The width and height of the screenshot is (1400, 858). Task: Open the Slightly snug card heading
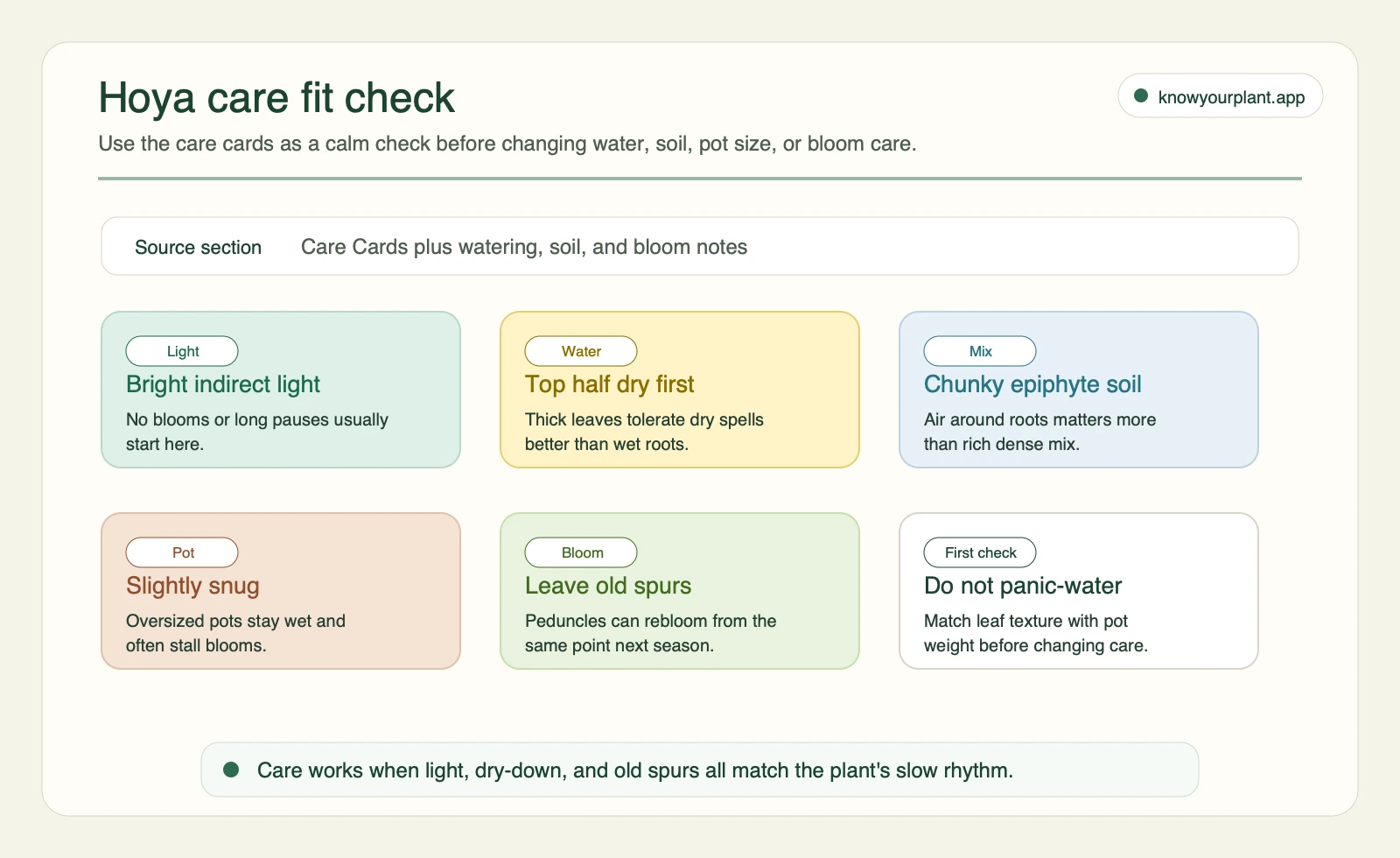tap(192, 586)
